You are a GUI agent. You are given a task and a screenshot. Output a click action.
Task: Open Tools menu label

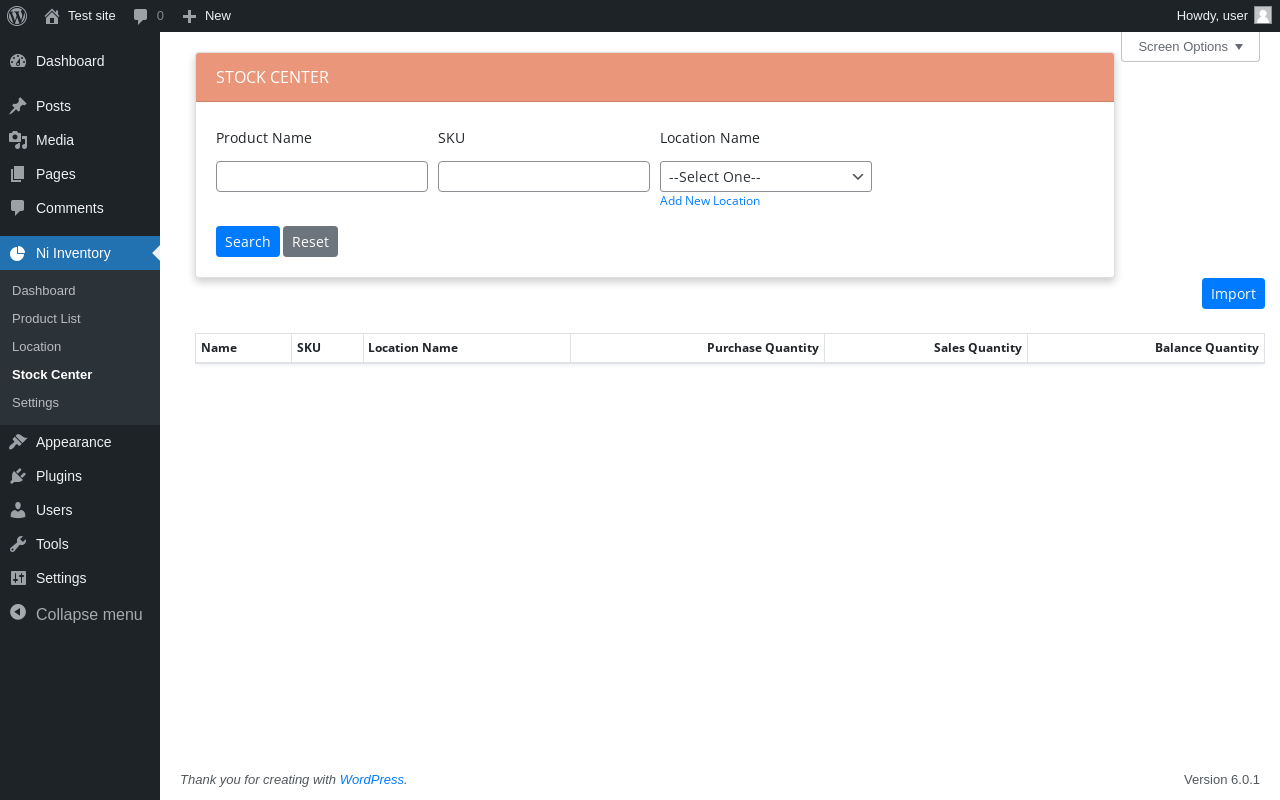pyautogui.click(x=52, y=544)
